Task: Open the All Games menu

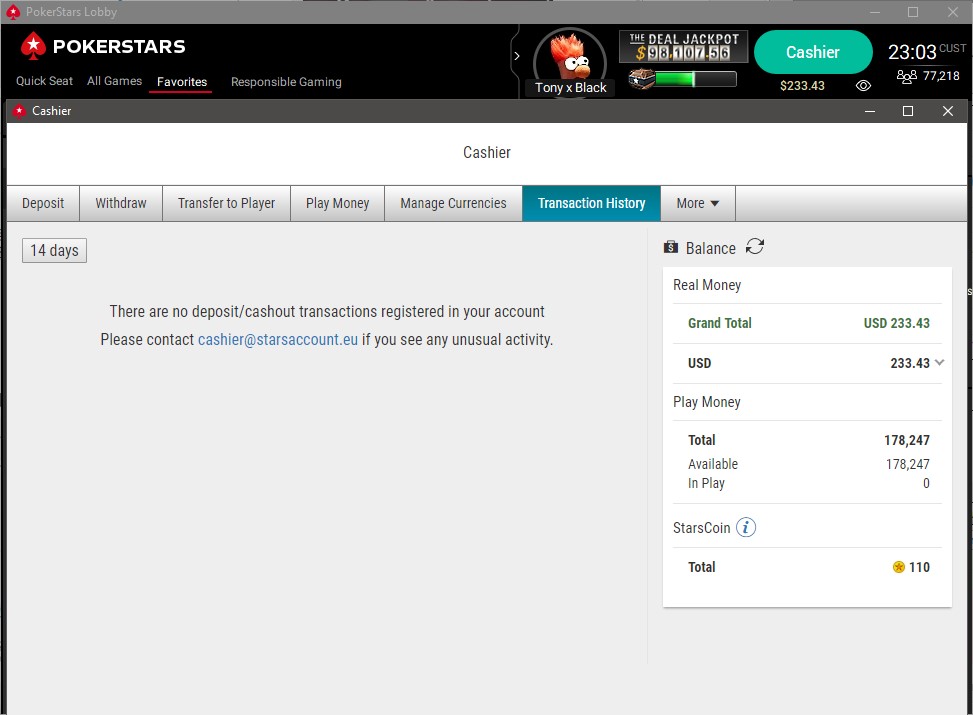Action: [114, 81]
